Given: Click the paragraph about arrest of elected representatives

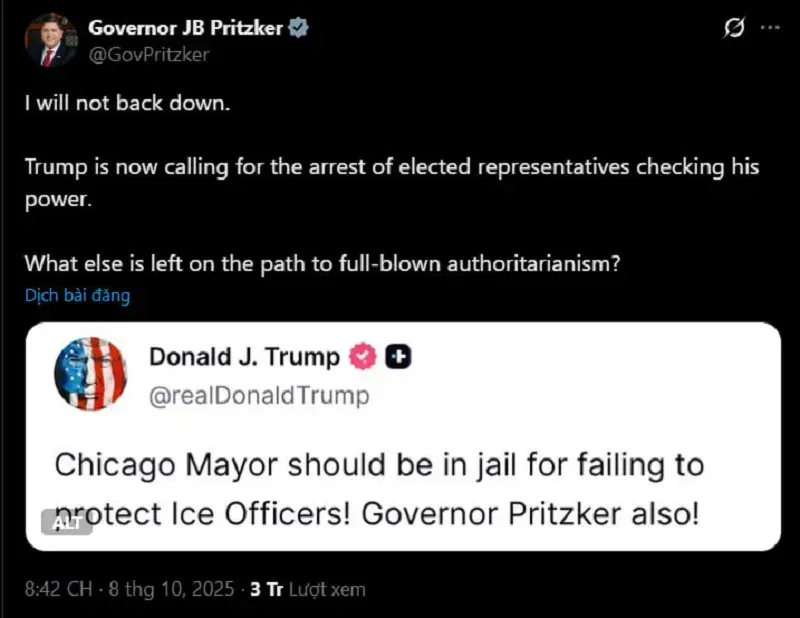Looking at the screenshot, I should coord(392,183).
